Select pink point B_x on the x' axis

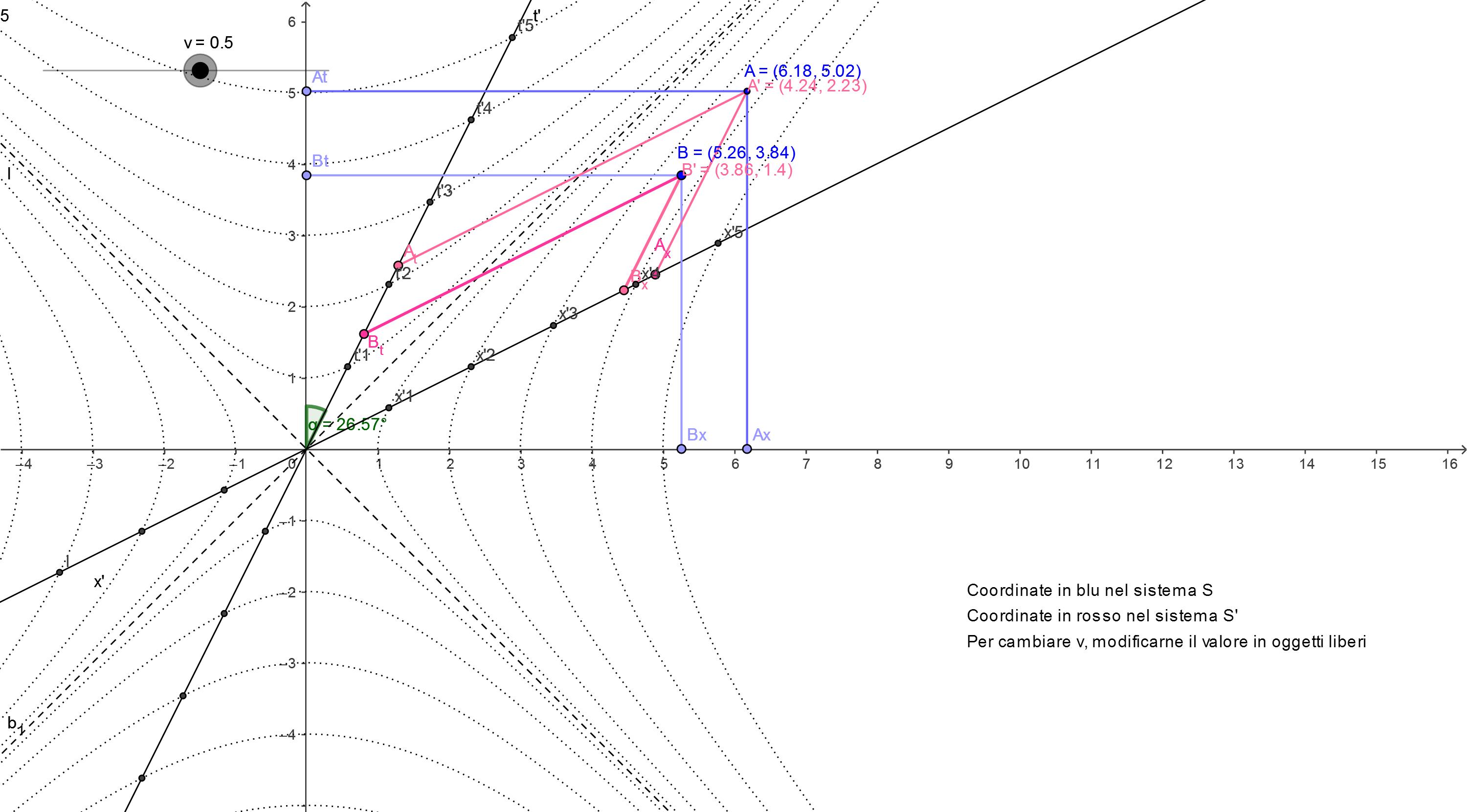coord(623,290)
